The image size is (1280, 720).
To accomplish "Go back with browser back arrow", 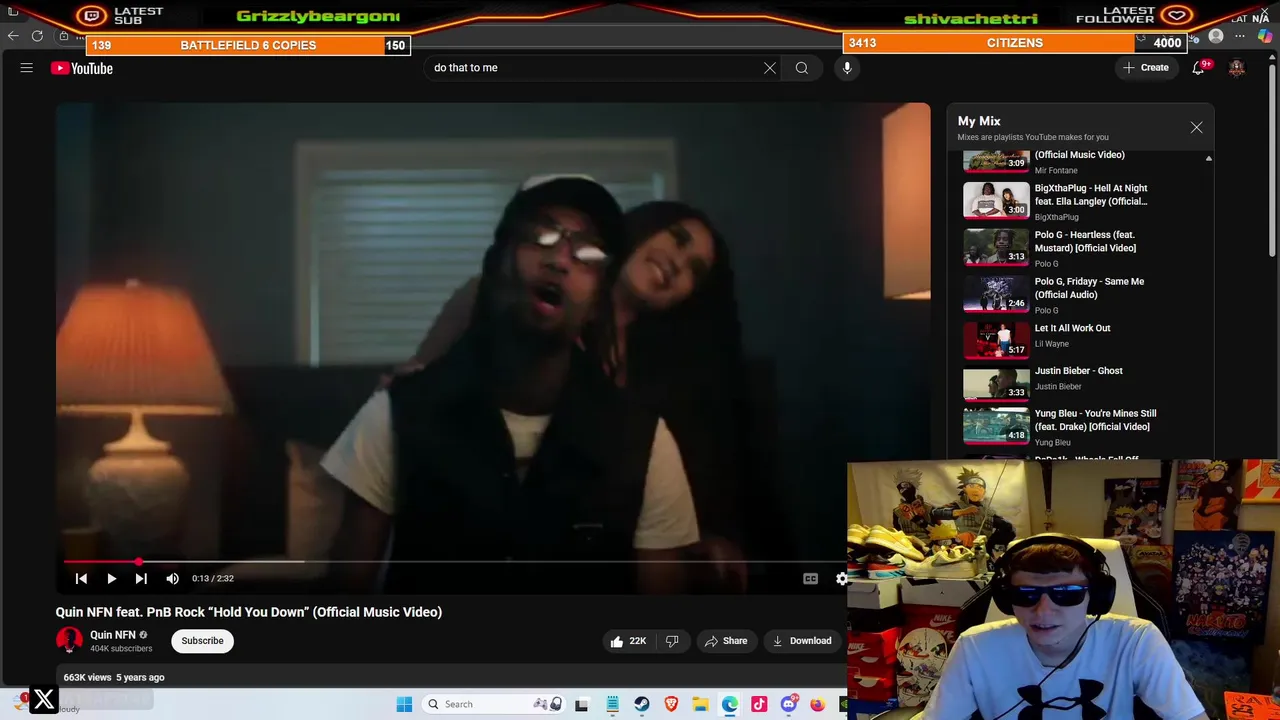I will point(13,36).
